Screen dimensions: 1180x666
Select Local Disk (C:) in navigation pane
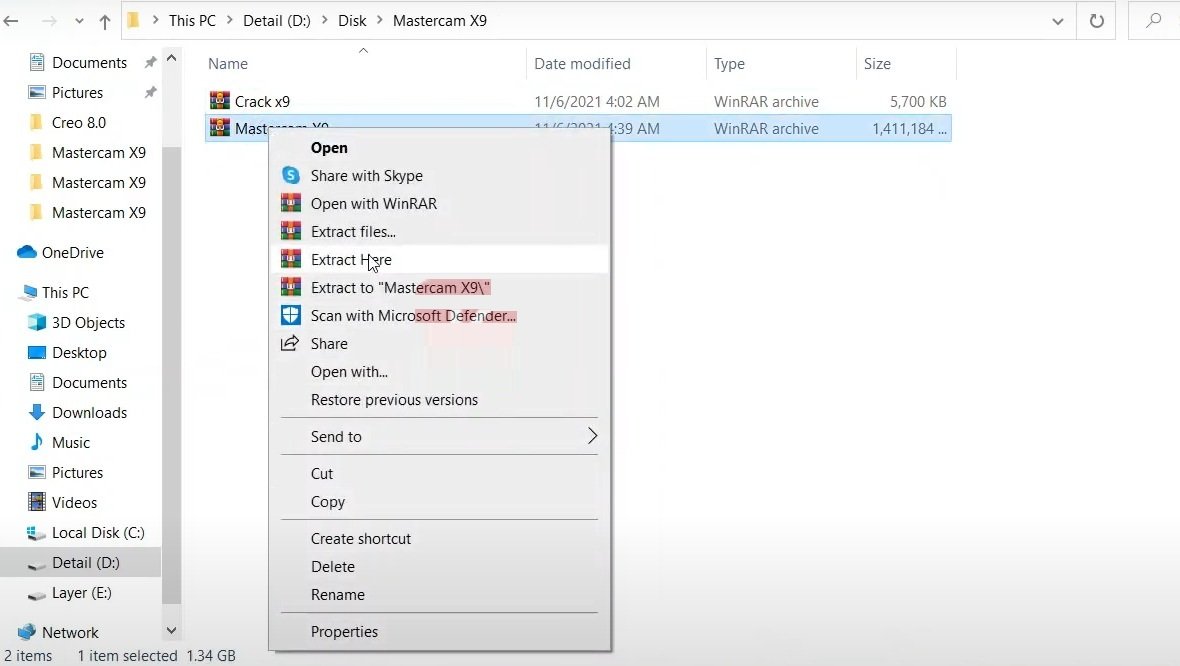[x=98, y=532]
